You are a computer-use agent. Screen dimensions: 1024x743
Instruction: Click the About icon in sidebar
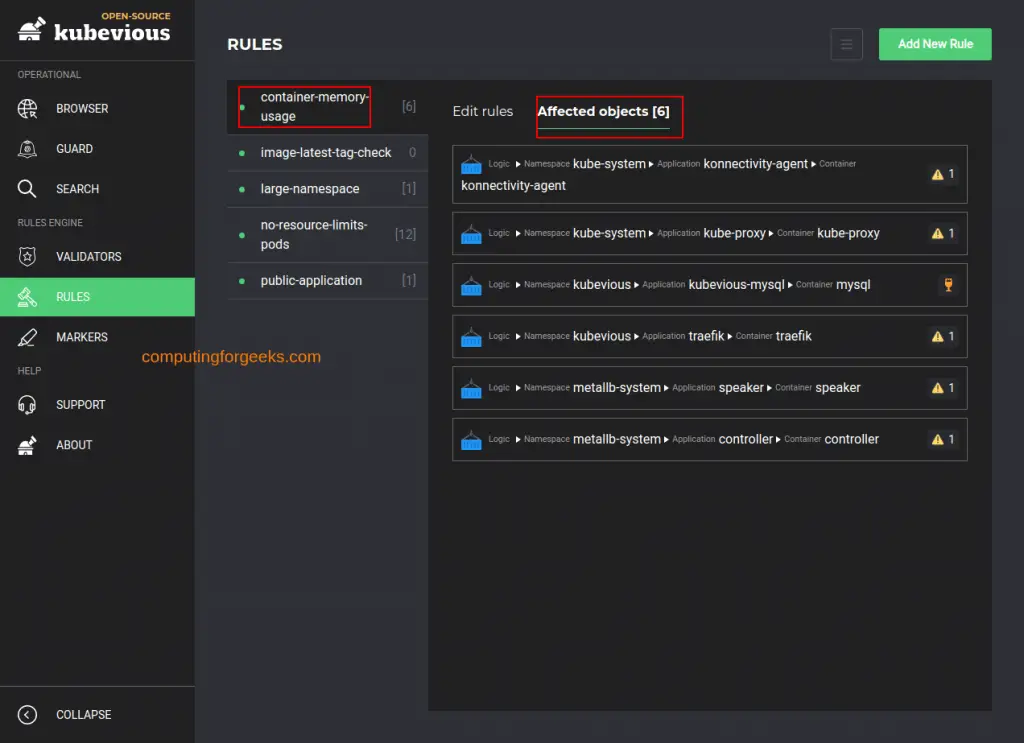tap(27, 445)
